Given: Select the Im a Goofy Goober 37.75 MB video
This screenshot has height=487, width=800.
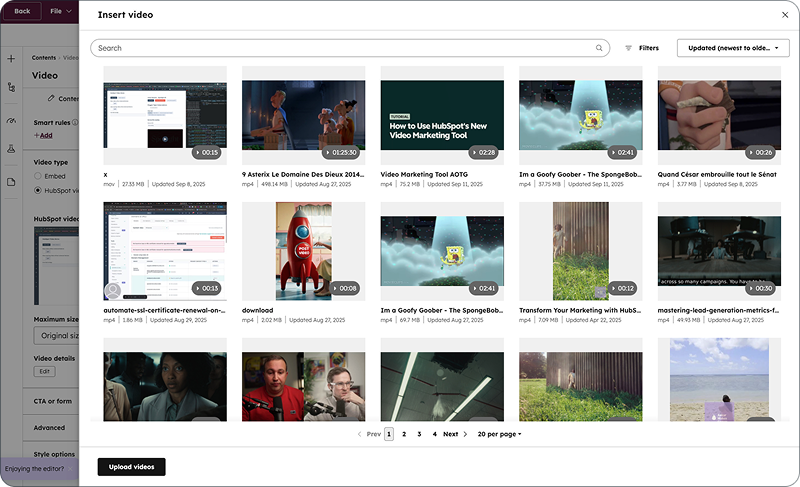Looking at the screenshot, I should pos(581,115).
